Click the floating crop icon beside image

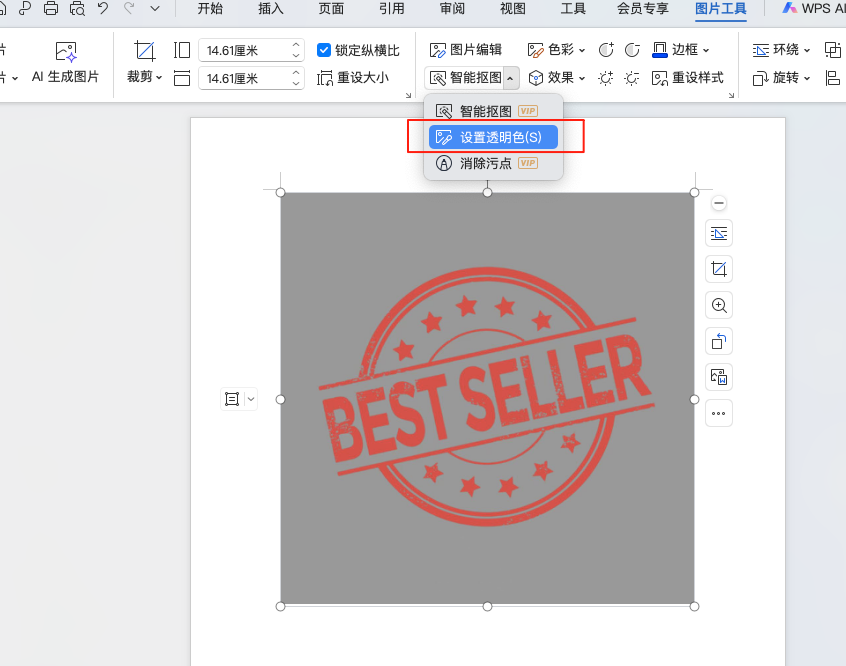719,269
